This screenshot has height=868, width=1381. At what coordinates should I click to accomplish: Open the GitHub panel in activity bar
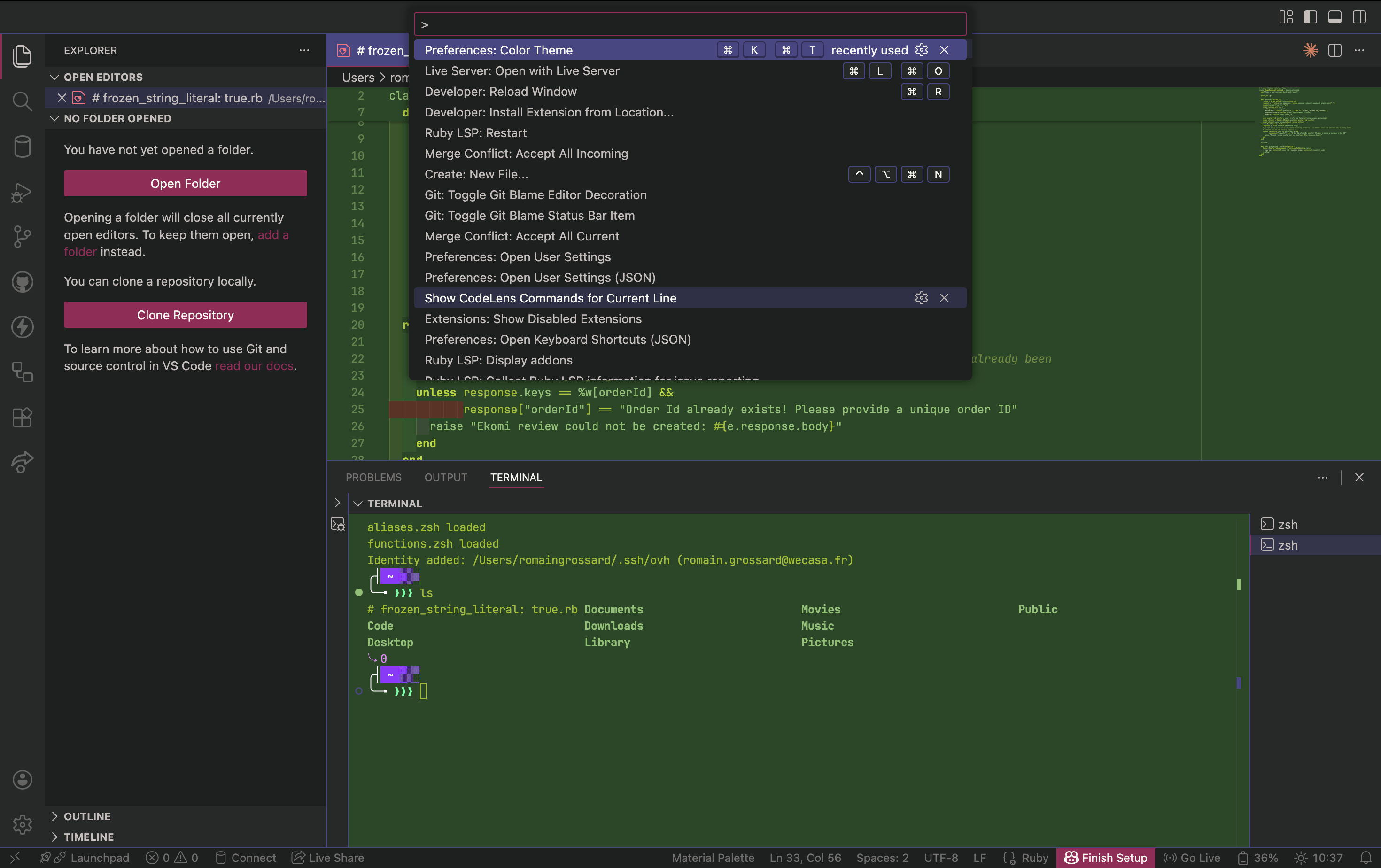point(22,281)
